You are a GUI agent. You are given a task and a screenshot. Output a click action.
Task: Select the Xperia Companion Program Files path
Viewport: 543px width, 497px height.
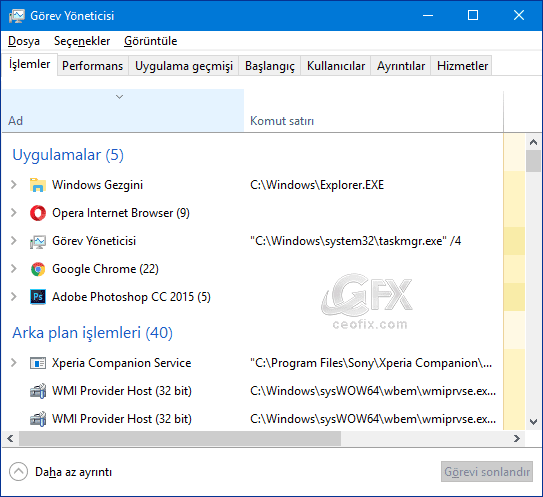coord(371,363)
